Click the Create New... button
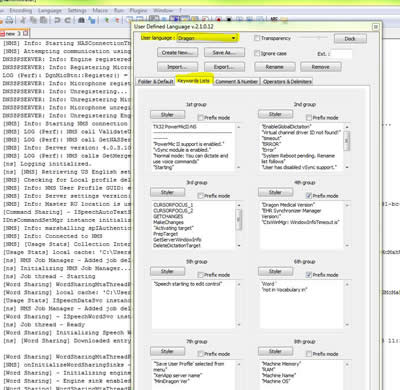Screen dimensions: 400x390 point(178,53)
